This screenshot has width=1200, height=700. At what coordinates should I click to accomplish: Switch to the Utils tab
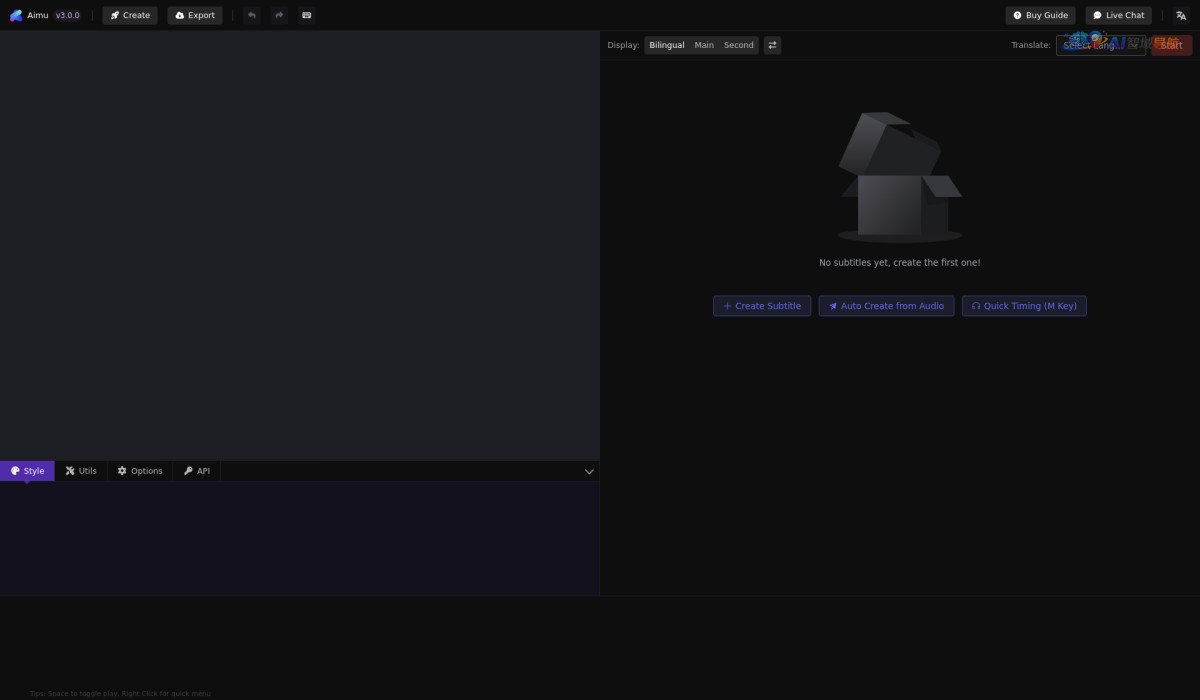[x=82, y=471]
